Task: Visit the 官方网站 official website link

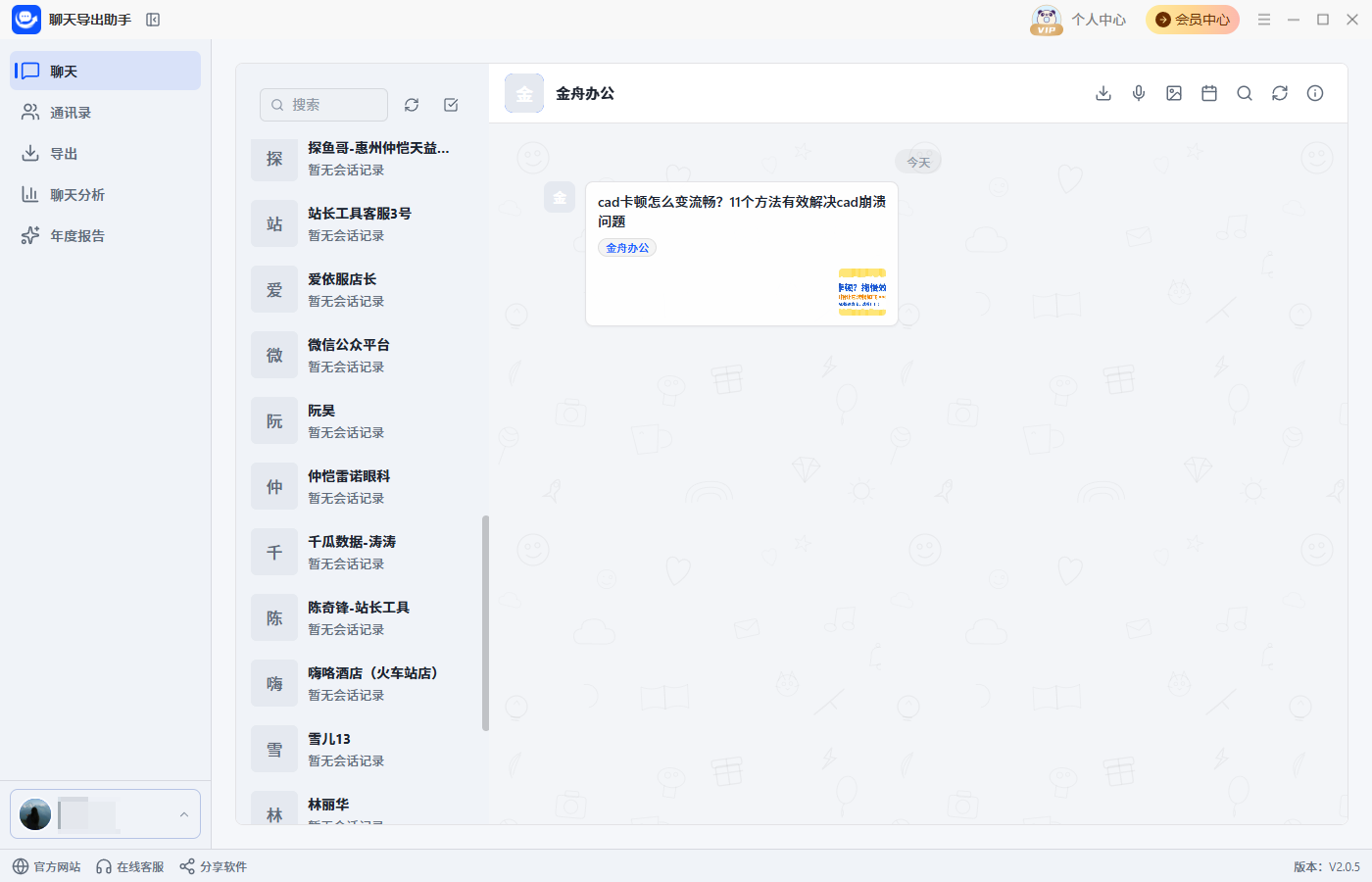Action: (47, 866)
